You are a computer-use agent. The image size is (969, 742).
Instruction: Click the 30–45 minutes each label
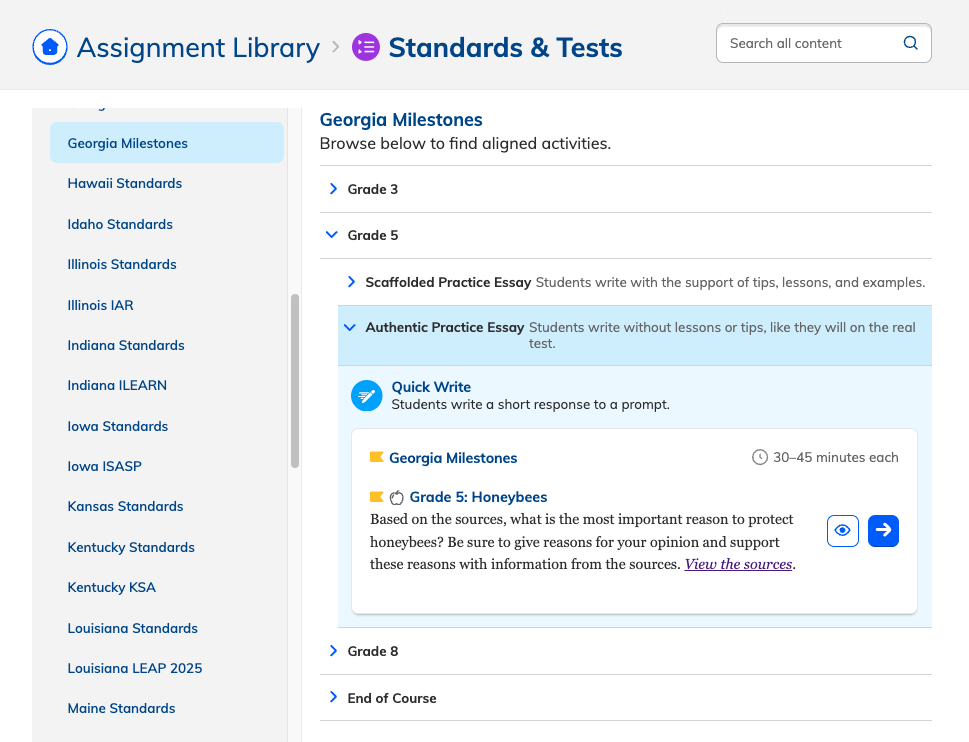[836, 457]
